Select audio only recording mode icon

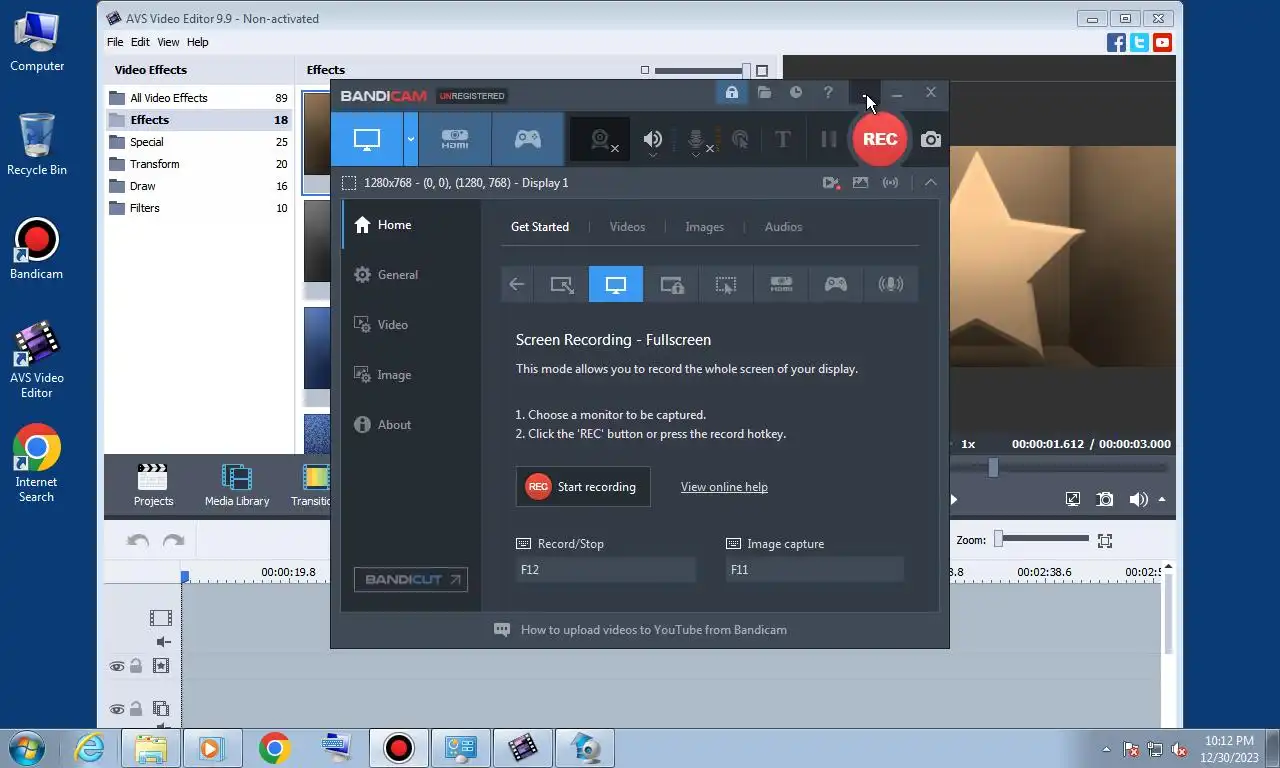890,284
